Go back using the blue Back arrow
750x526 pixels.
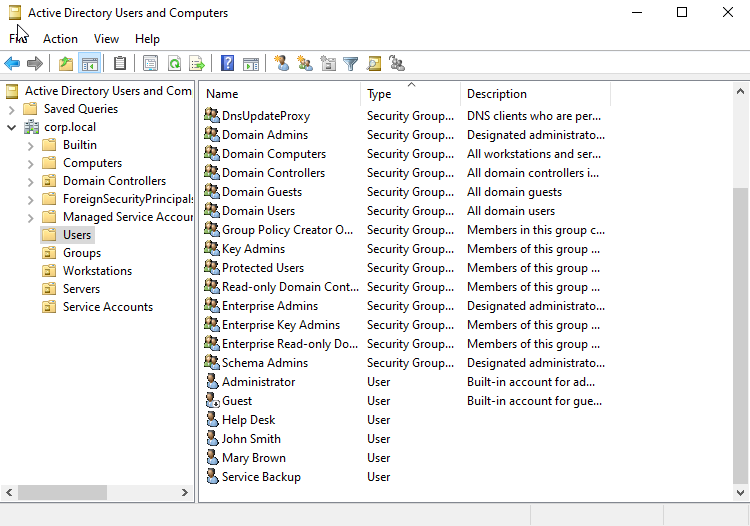(x=12, y=63)
